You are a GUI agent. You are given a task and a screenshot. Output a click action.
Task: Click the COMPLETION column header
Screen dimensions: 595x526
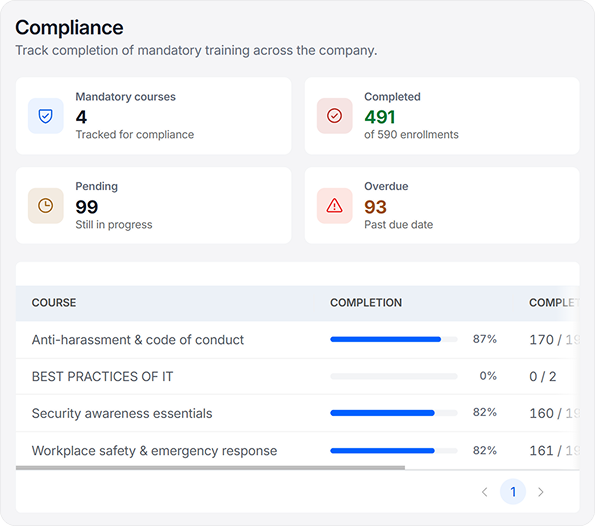366,302
